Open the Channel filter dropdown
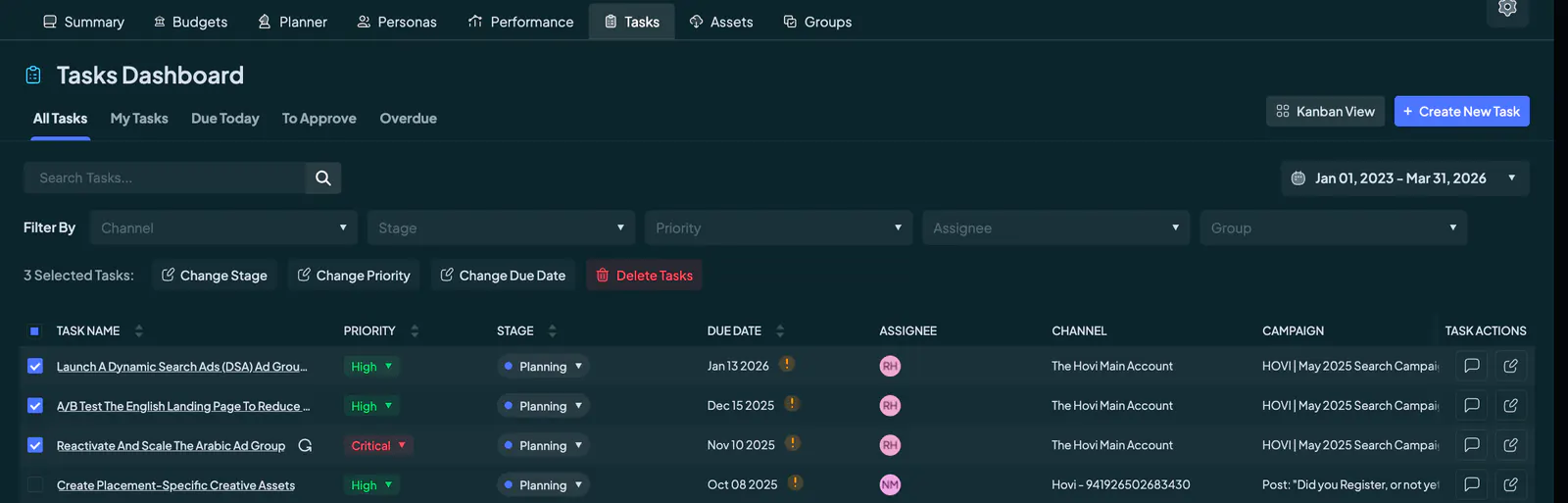Viewport: 1568px width, 503px height. pyautogui.click(x=223, y=227)
